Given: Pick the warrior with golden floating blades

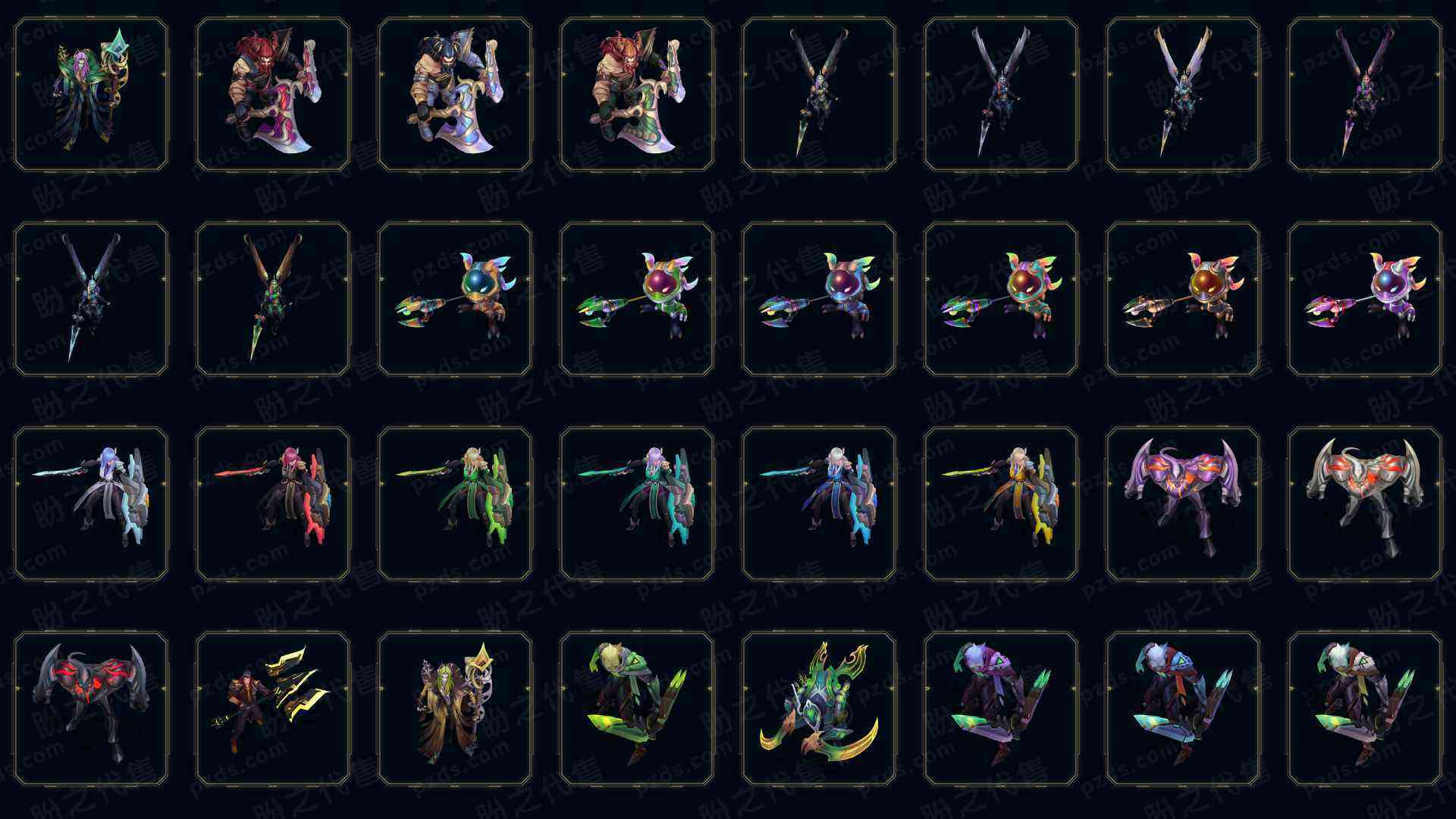Looking at the screenshot, I should (x=273, y=708).
